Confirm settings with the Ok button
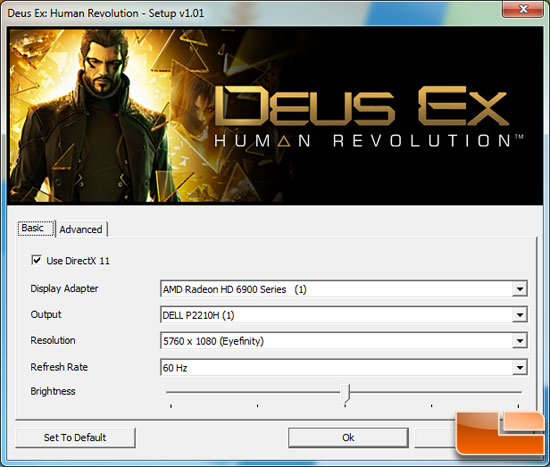Screen dimensions: 550x467 [348, 438]
